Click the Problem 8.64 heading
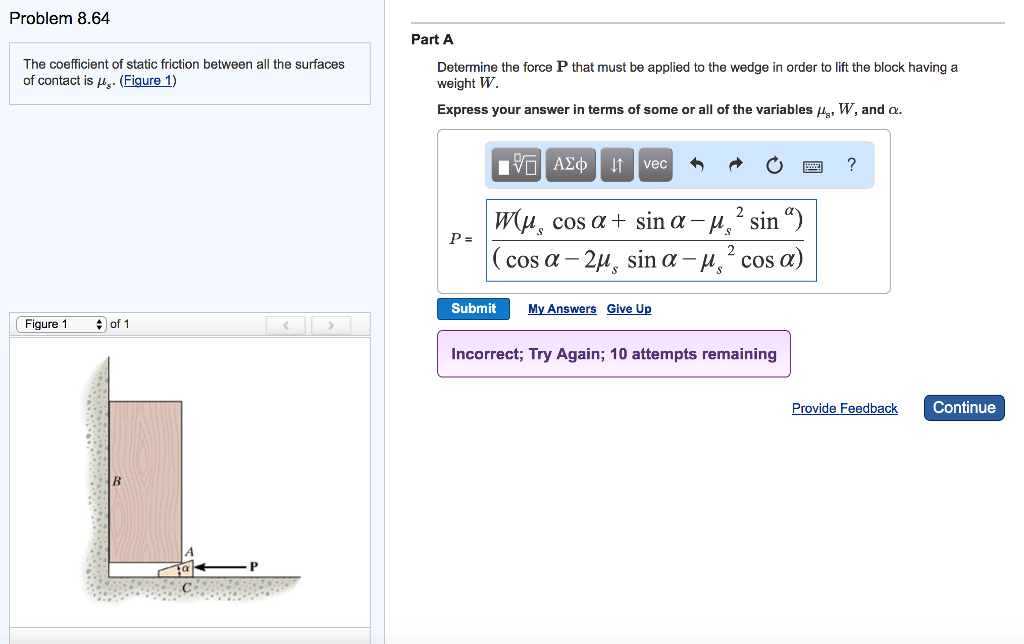Screen dimensions: 1024x644 click(59, 18)
